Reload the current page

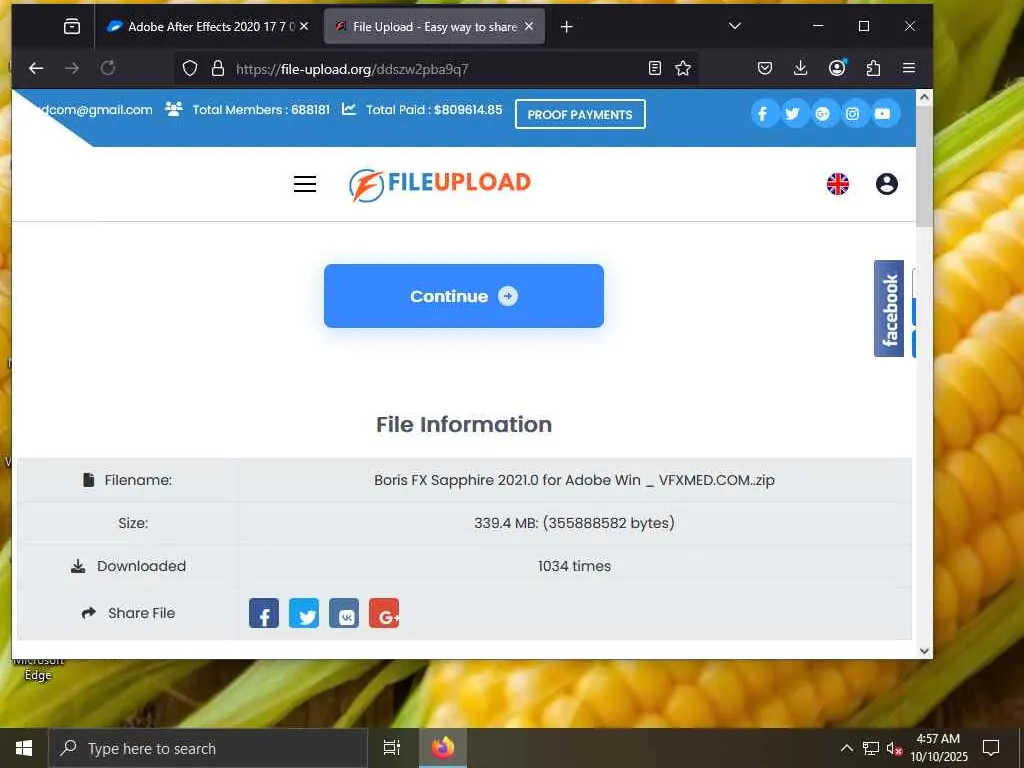(108, 68)
